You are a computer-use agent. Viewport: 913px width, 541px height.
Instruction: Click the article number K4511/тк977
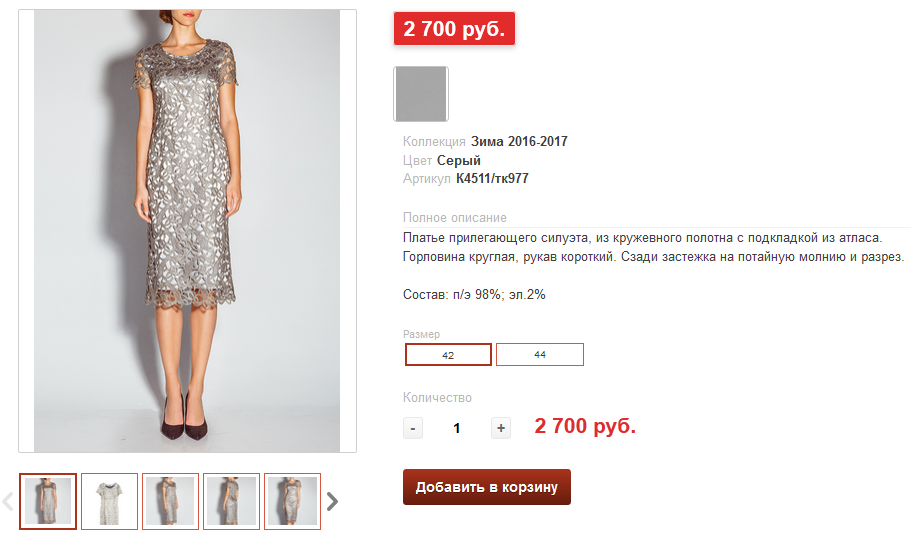tap(492, 179)
